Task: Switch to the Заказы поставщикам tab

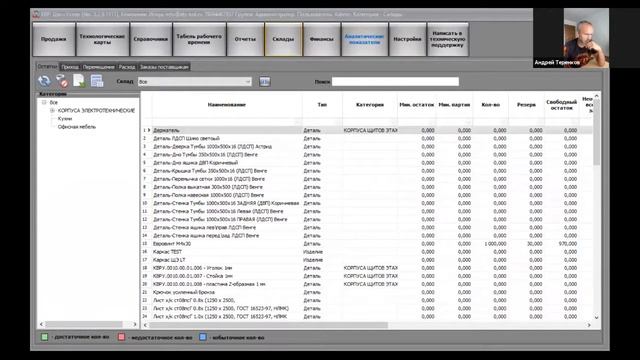Action: pos(164,67)
